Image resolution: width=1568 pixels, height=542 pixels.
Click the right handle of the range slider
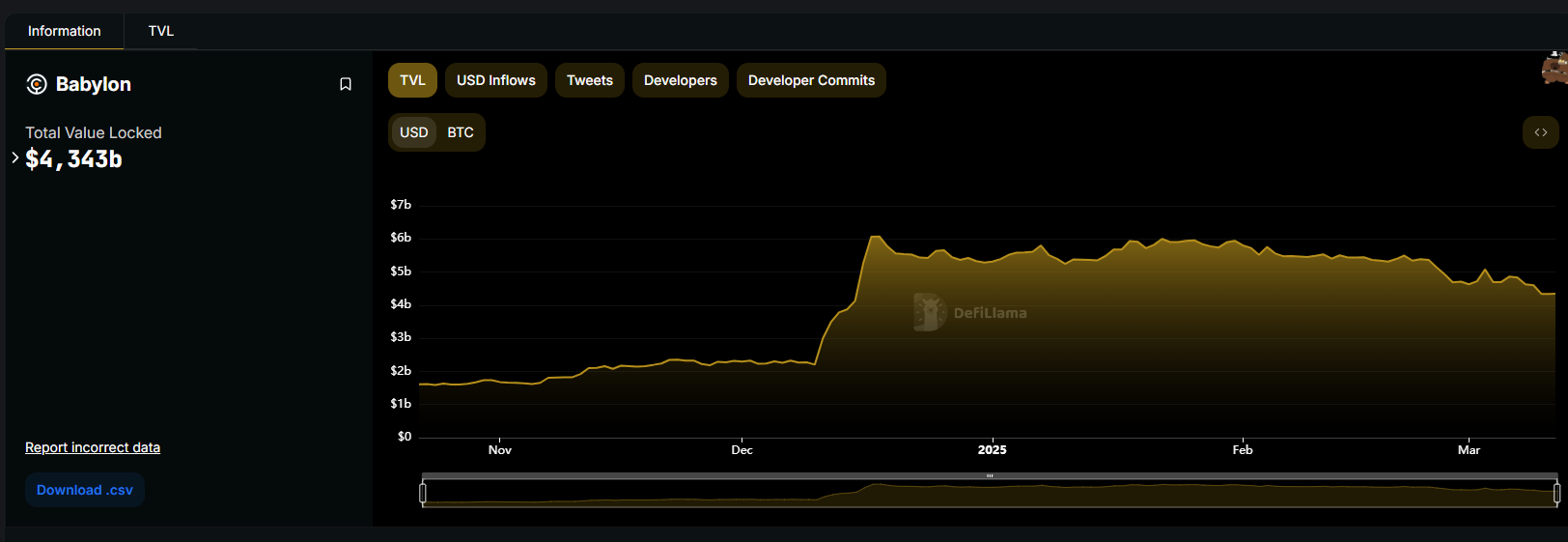coord(1556,493)
